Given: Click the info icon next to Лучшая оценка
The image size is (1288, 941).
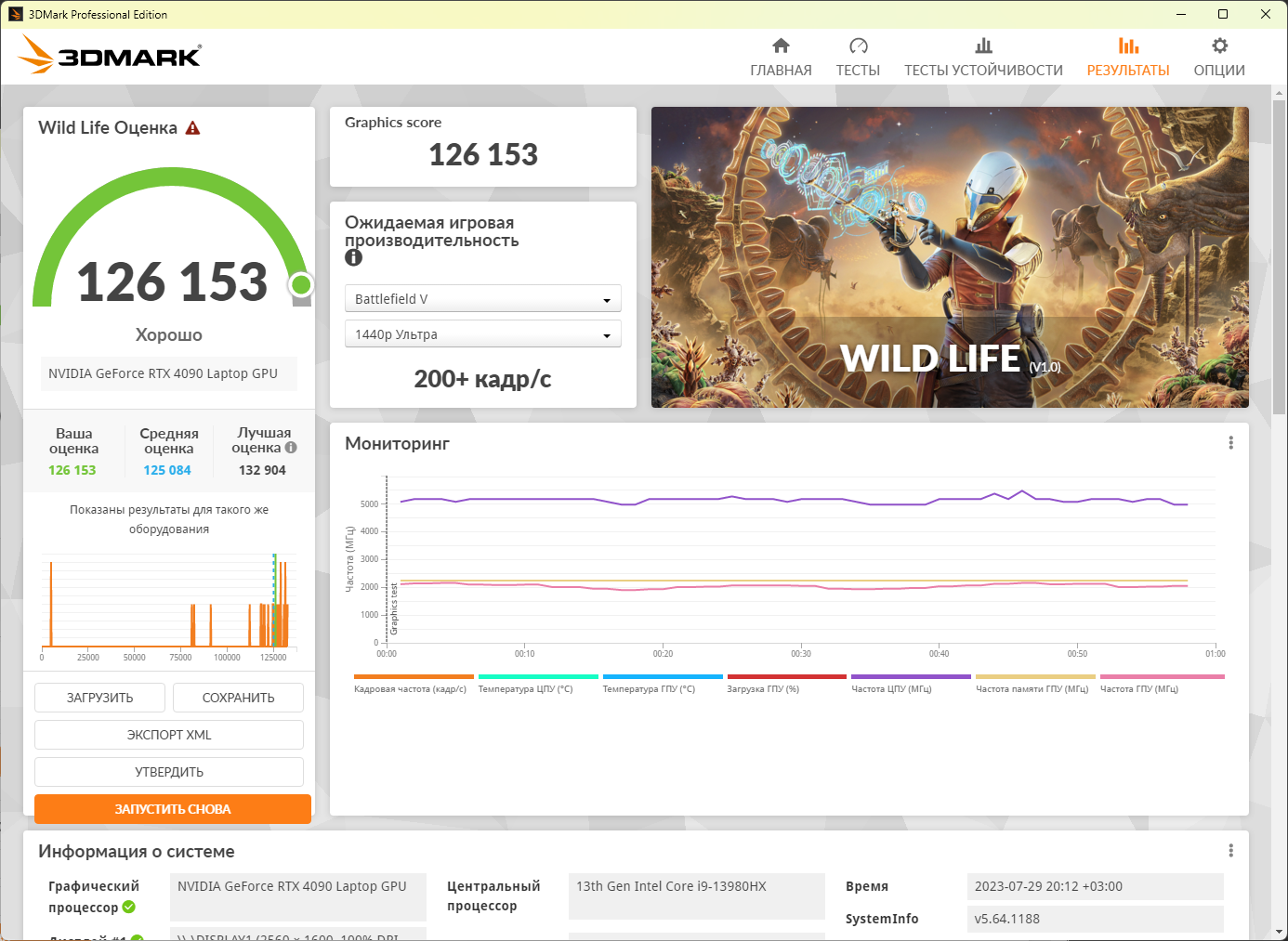Looking at the screenshot, I should point(291,448).
